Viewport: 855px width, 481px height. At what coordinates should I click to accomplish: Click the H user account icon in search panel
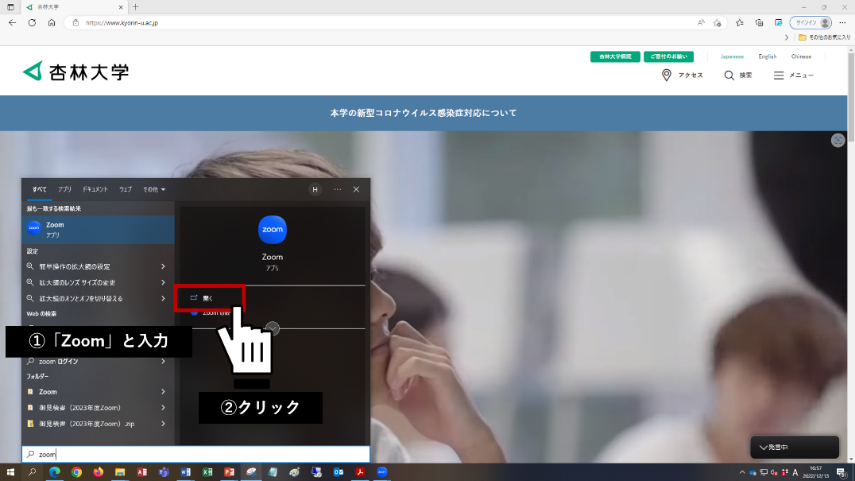pyautogui.click(x=315, y=189)
